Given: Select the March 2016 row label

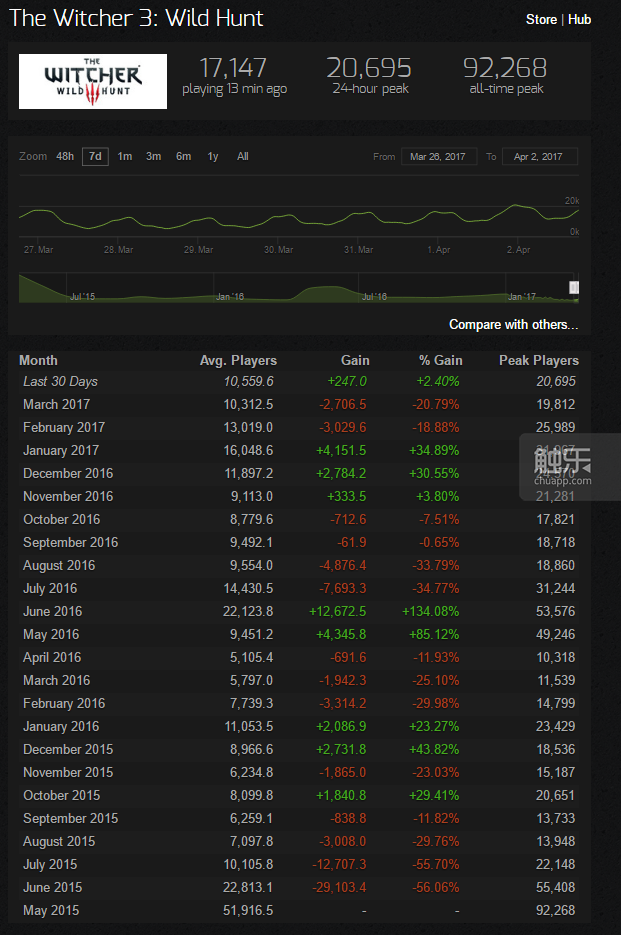Looking at the screenshot, I should coord(57,680).
